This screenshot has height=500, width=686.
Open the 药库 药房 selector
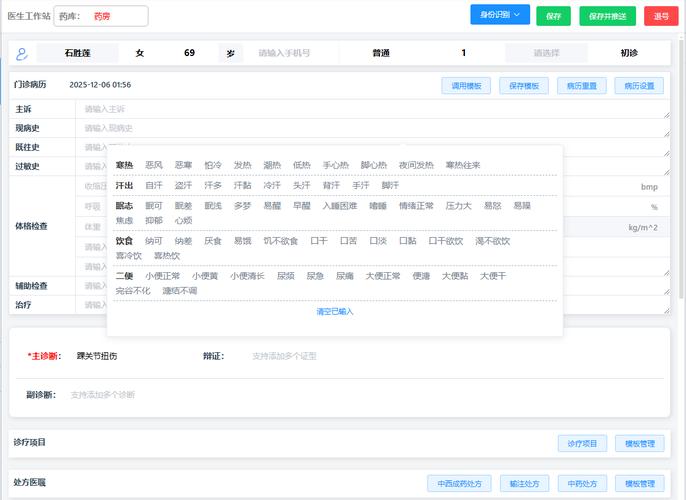coord(101,16)
